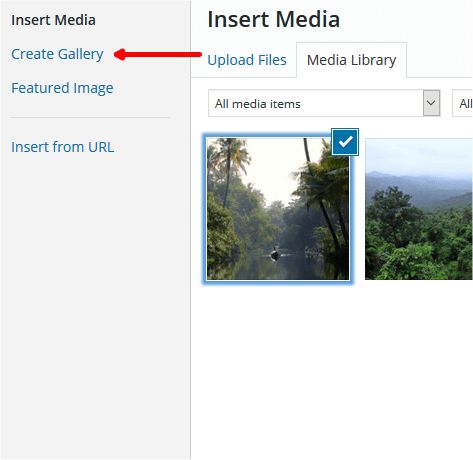Open the partially visible second All dropdown

tap(462, 103)
